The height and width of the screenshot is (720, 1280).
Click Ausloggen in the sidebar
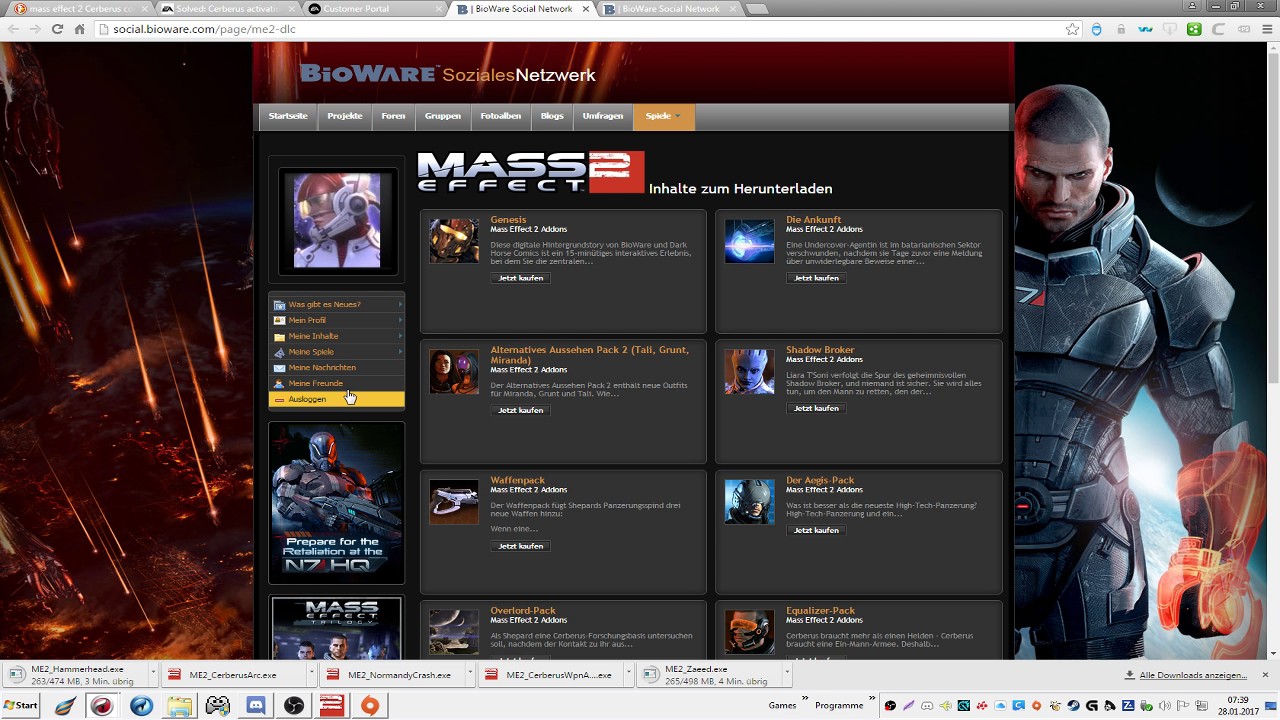[336, 399]
